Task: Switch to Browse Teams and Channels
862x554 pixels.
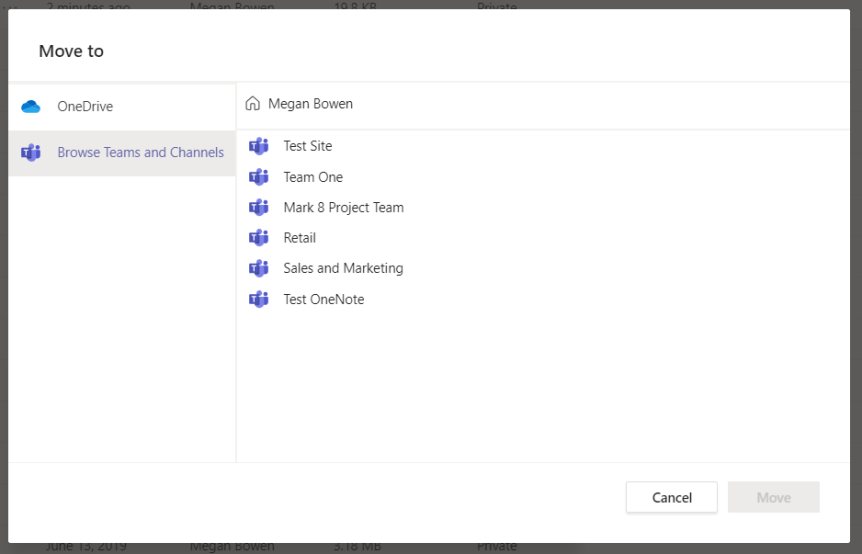Action: point(140,153)
